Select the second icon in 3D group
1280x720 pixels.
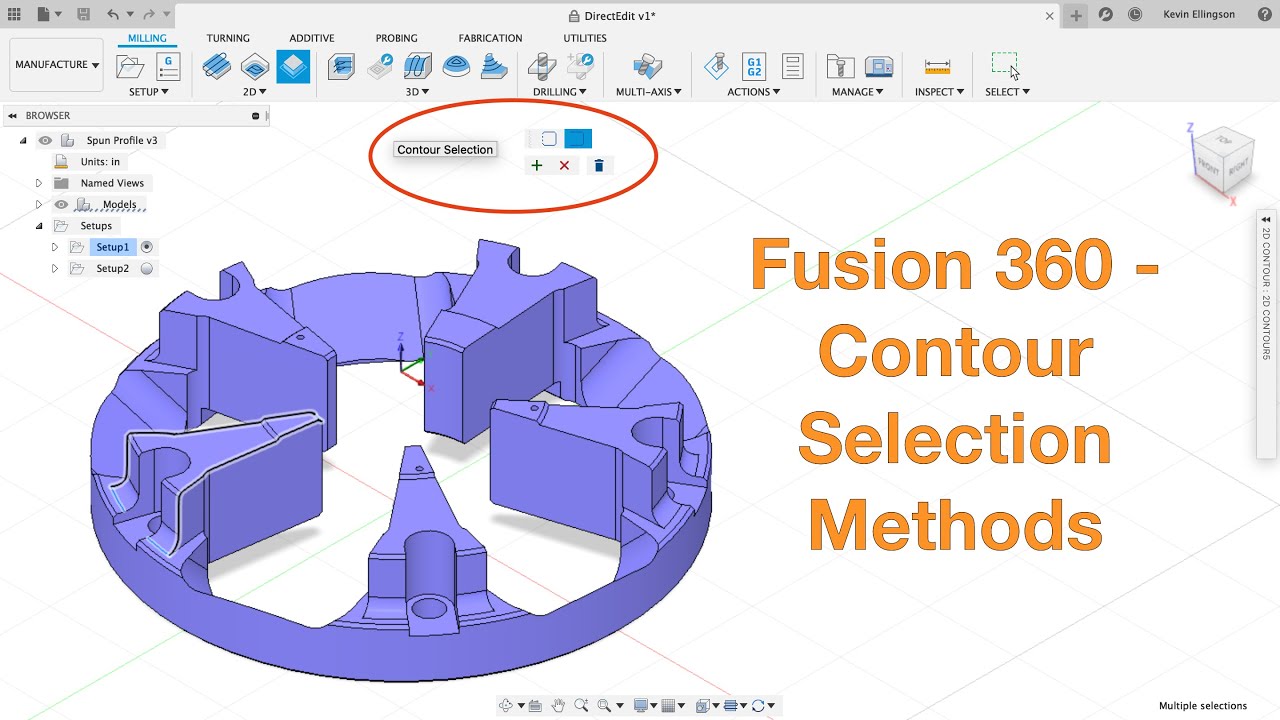380,67
